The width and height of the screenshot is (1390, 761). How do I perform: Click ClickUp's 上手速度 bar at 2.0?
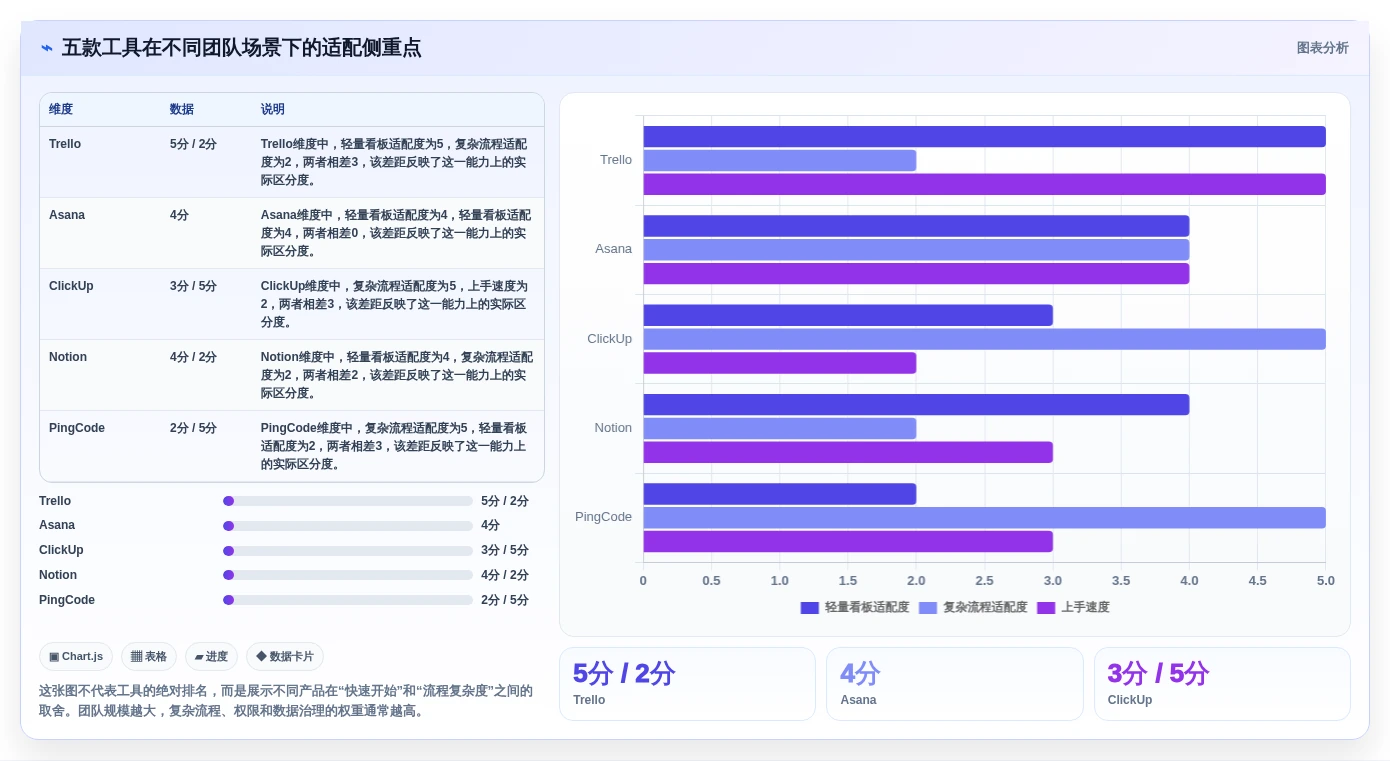click(779, 363)
